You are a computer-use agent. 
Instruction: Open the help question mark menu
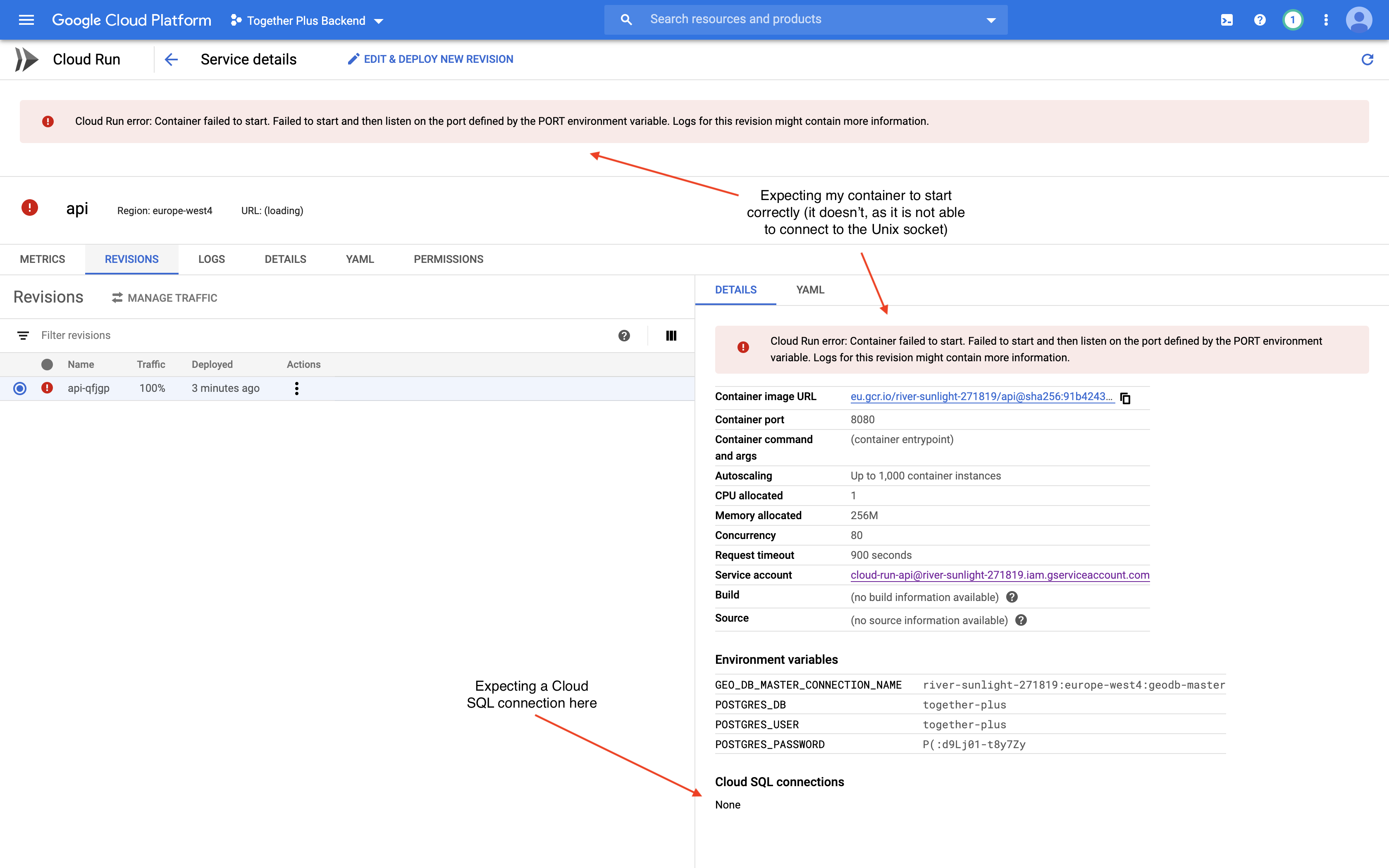[1260, 20]
